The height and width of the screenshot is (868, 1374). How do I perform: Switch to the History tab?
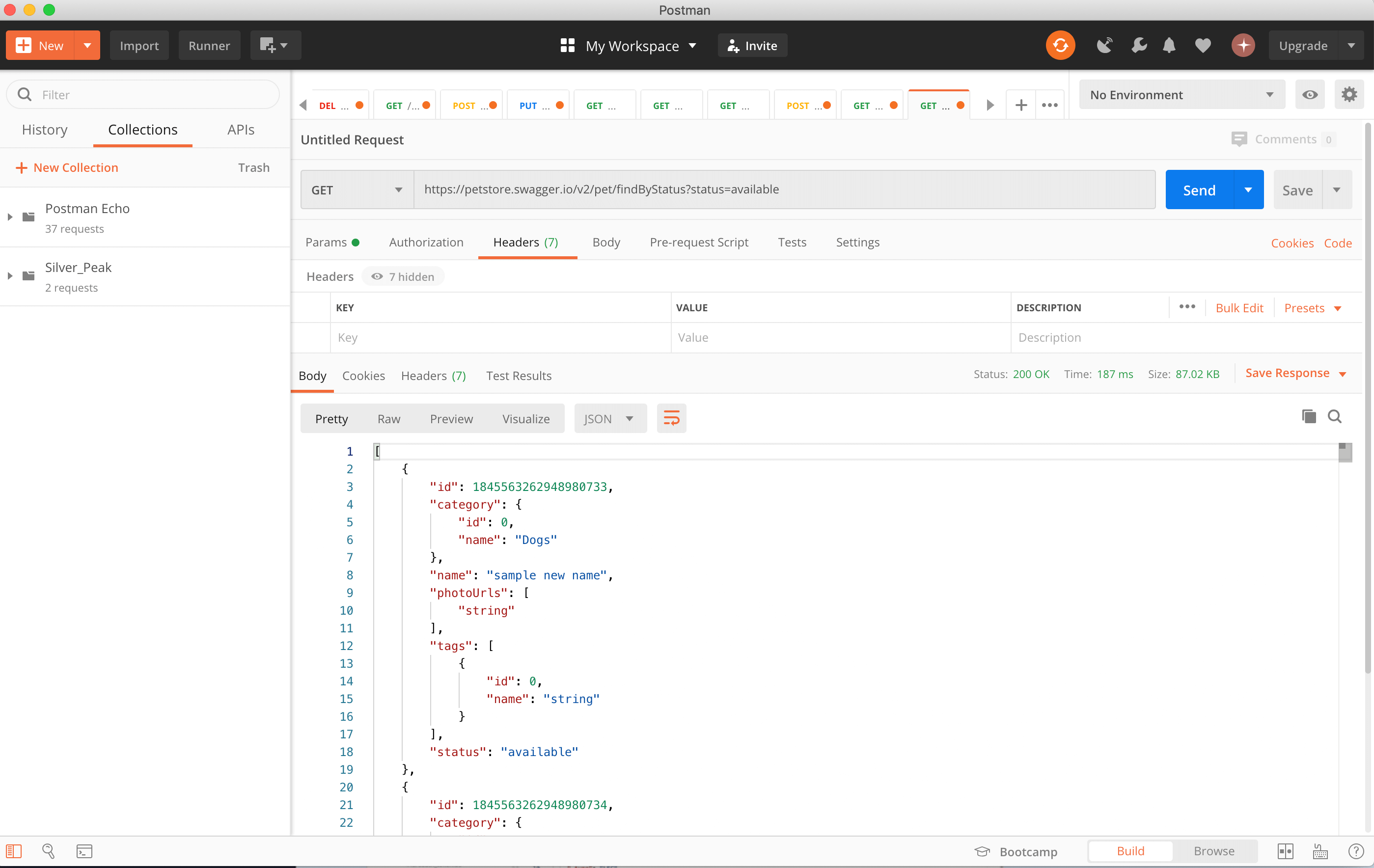tap(45, 130)
